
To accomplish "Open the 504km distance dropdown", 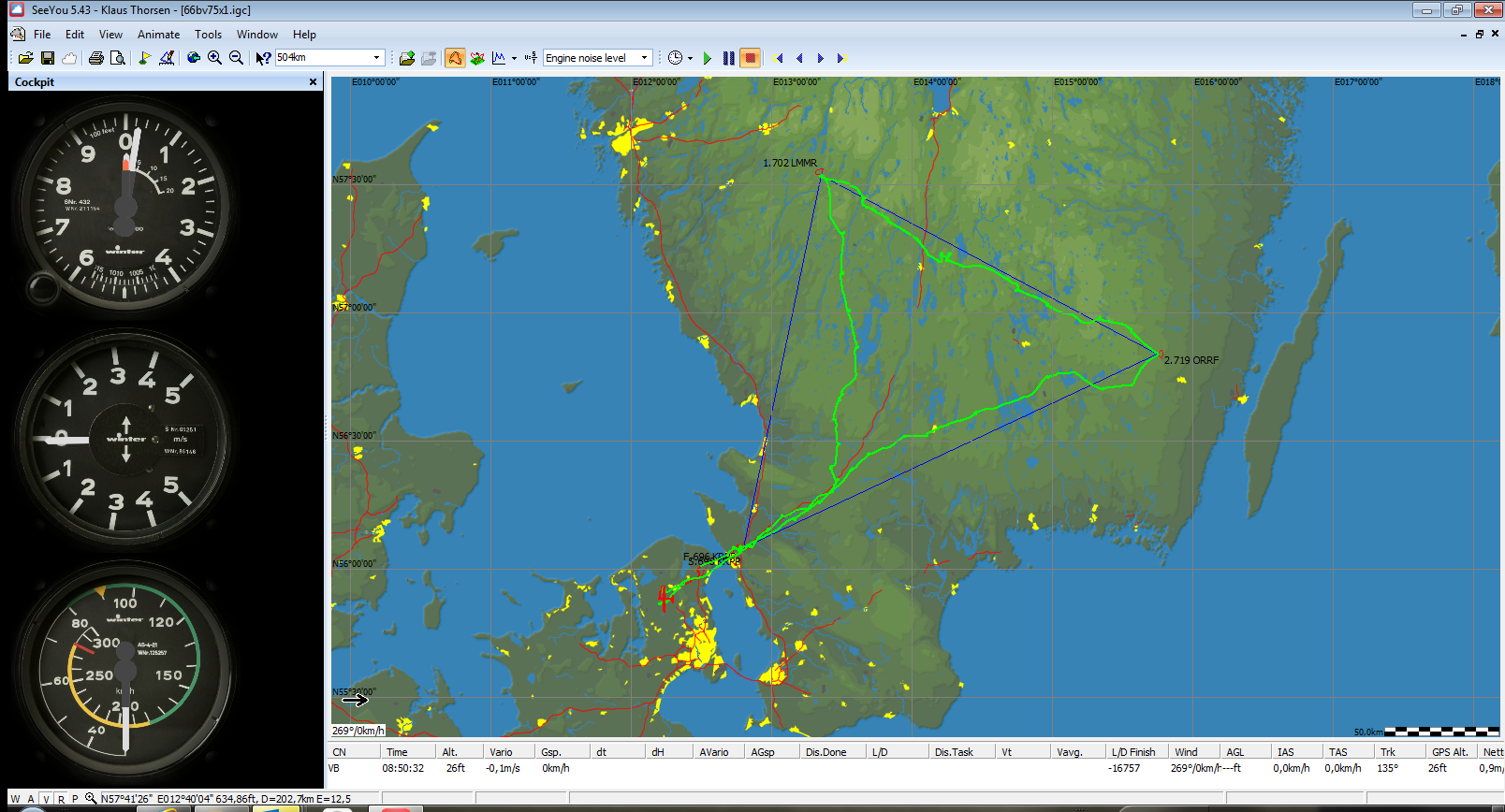I will pos(377,58).
